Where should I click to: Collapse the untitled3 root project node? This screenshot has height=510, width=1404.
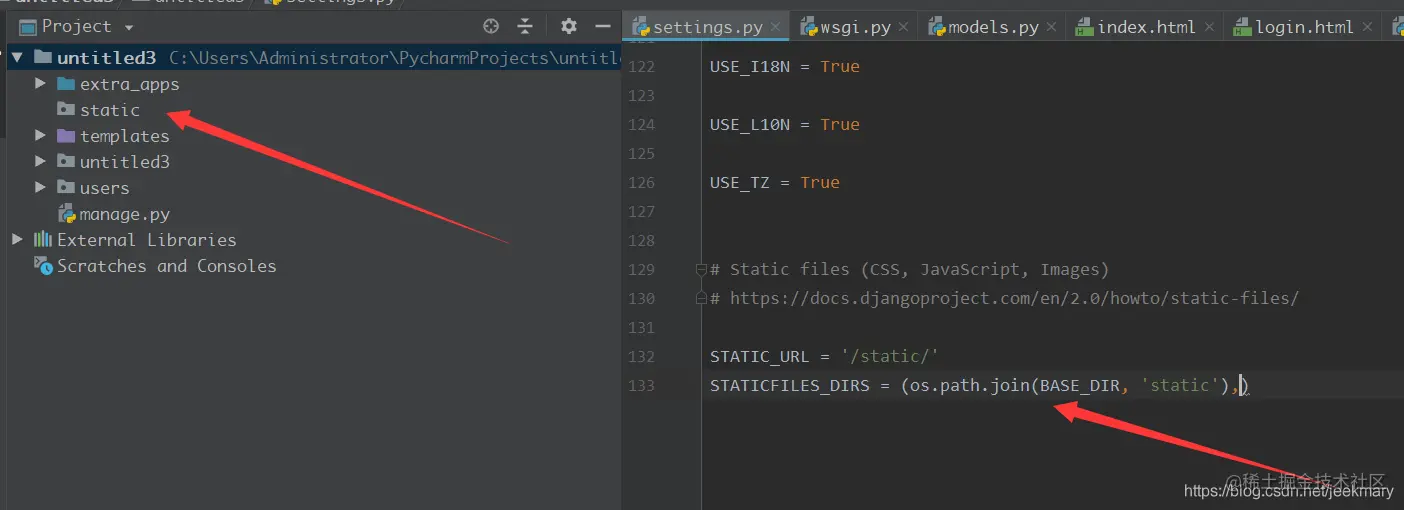(x=17, y=58)
